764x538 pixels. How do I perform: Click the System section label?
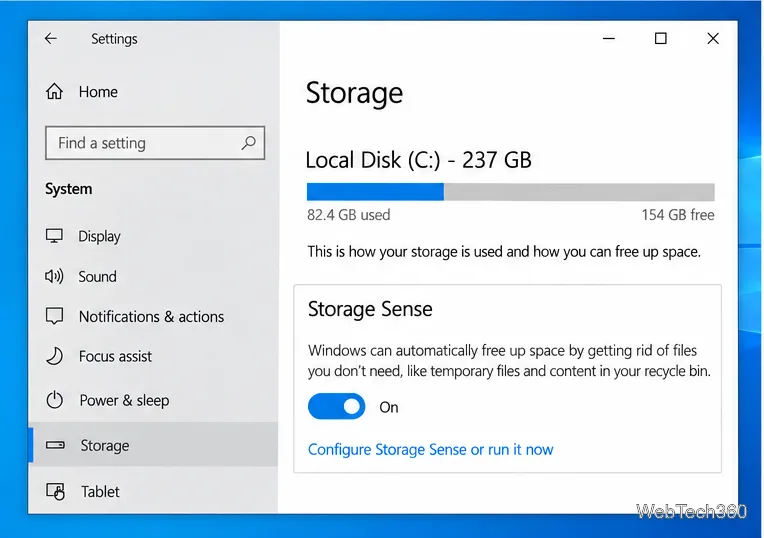pos(69,189)
